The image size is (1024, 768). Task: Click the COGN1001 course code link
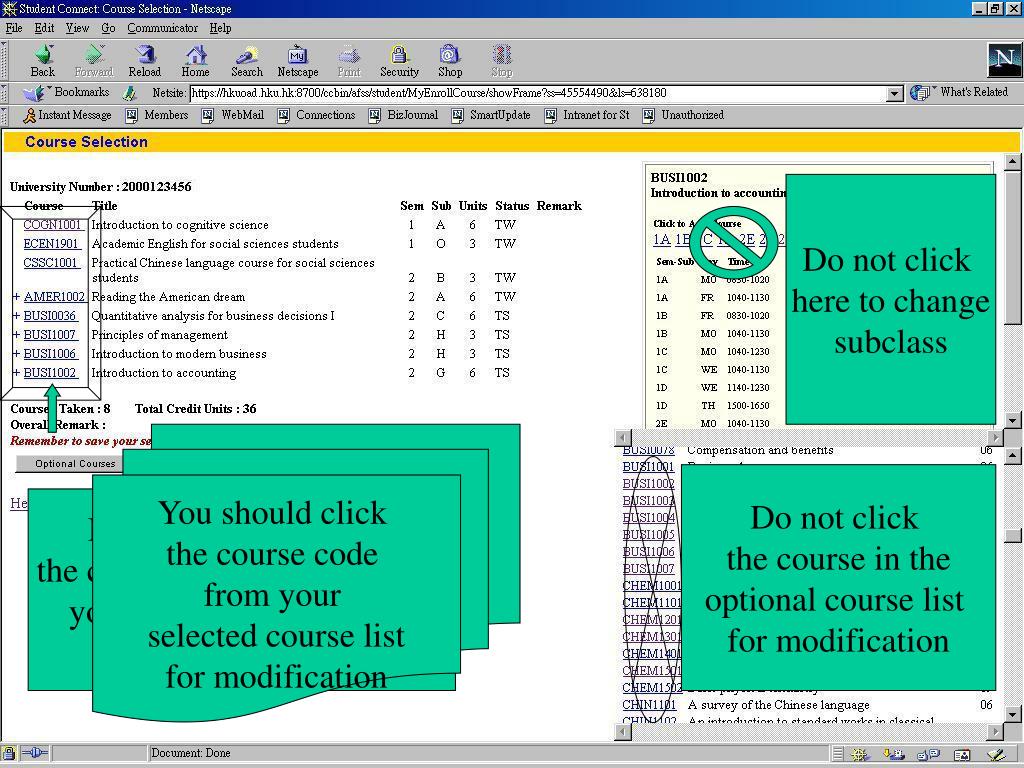(x=52, y=225)
